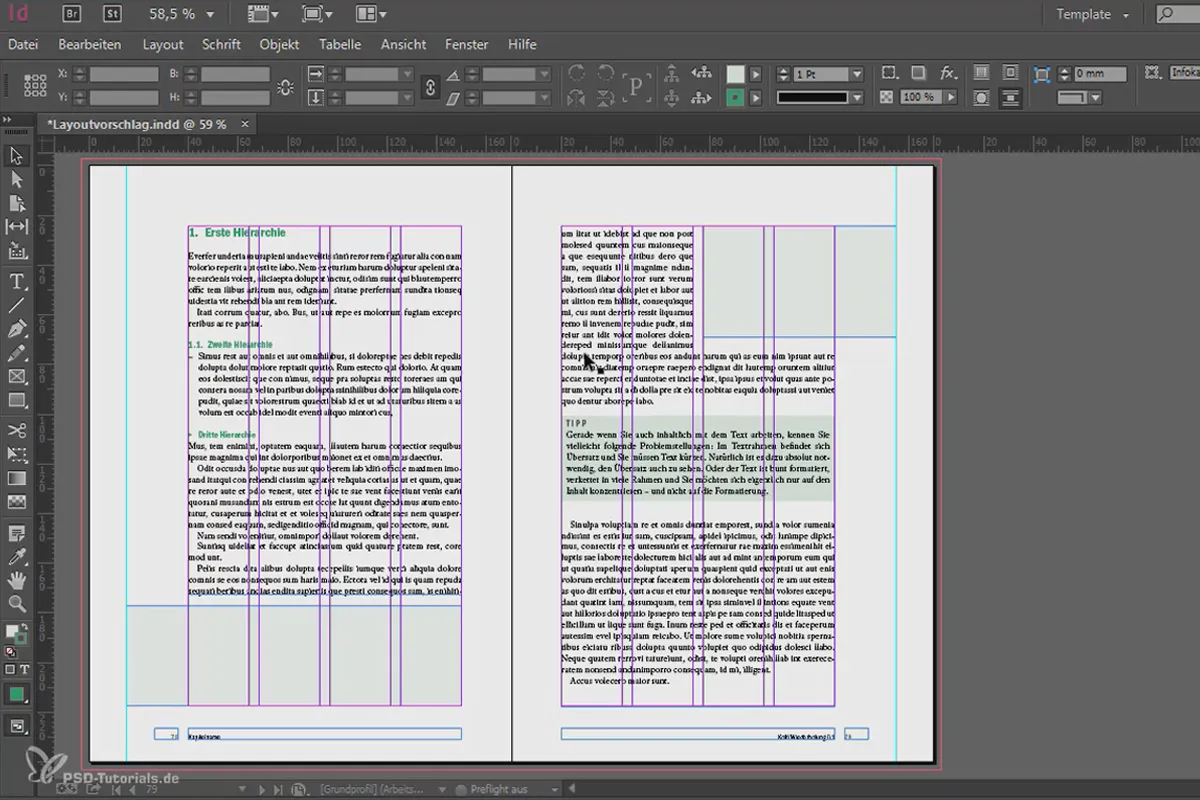Open the view options dropdown
This screenshot has width=1200, height=800.
coord(263,15)
